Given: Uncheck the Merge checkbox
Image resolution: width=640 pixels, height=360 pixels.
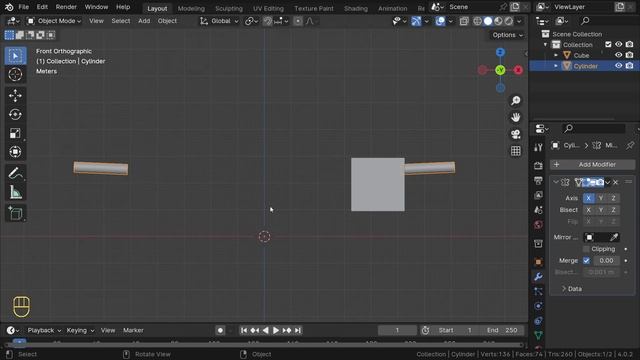Looking at the screenshot, I should pyautogui.click(x=586, y=260).
